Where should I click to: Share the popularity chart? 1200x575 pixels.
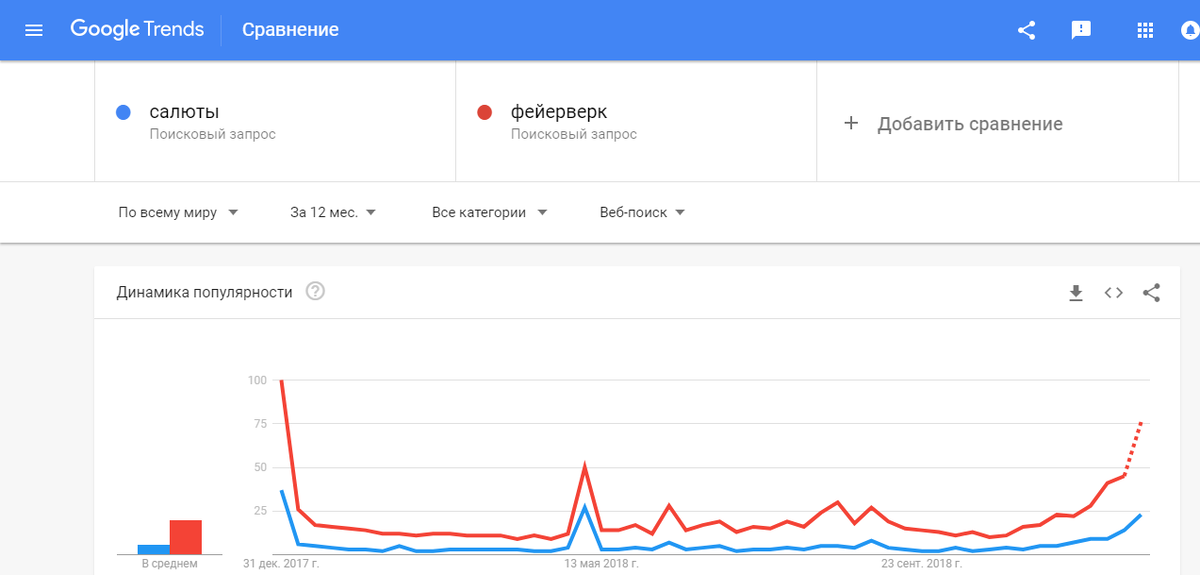(x=1151, y=293)
